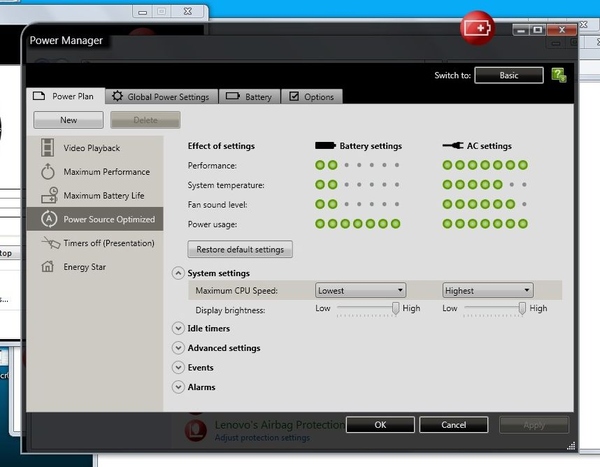Click the New power plan button
The width and height of the screenshot is (600, 467).
(x=68, y=120)
